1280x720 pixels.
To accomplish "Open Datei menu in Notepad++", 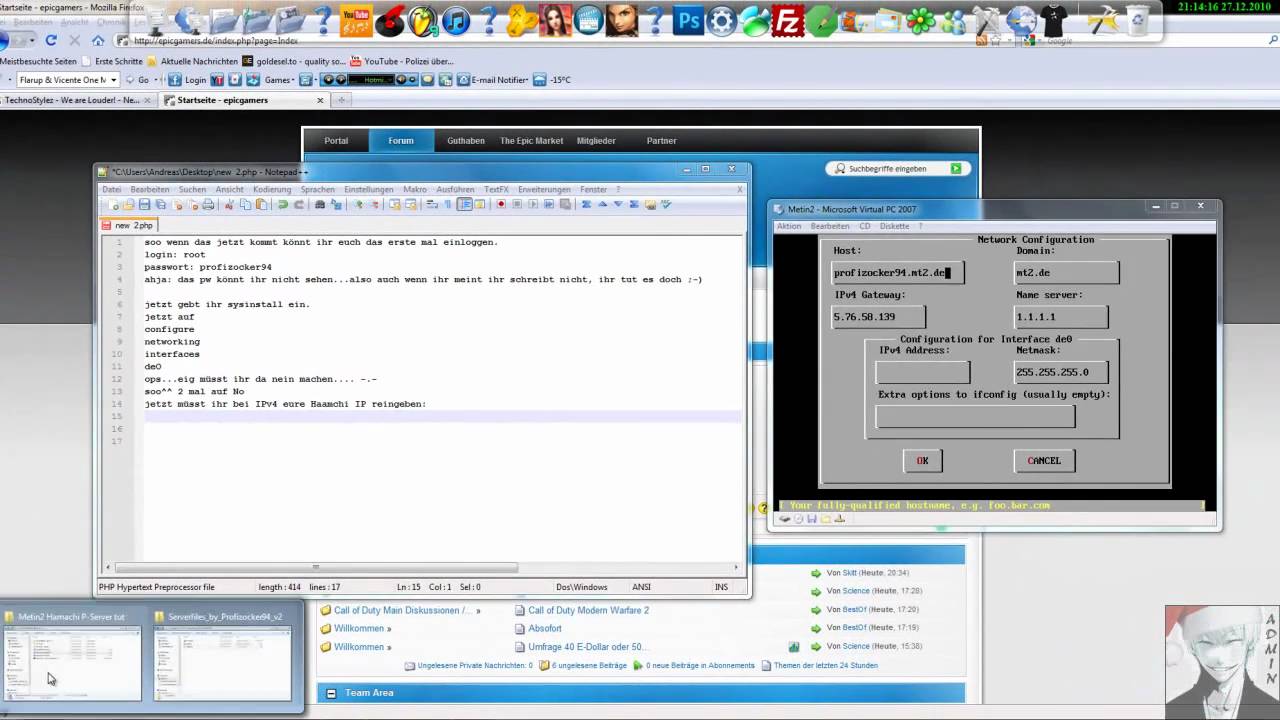I will (x=111, y=189).
